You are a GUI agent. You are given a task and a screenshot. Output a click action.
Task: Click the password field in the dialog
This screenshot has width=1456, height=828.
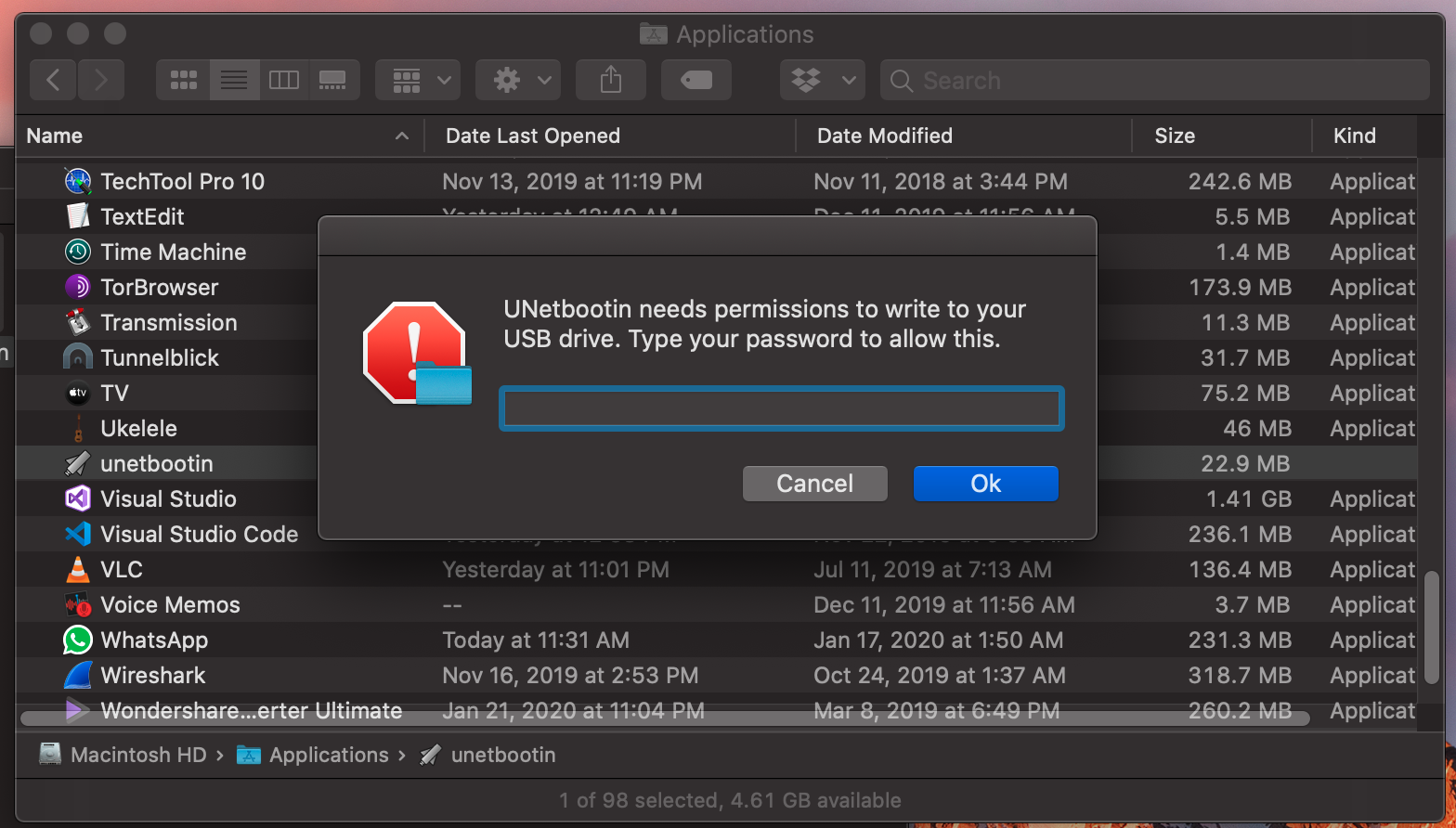(781, 408)
